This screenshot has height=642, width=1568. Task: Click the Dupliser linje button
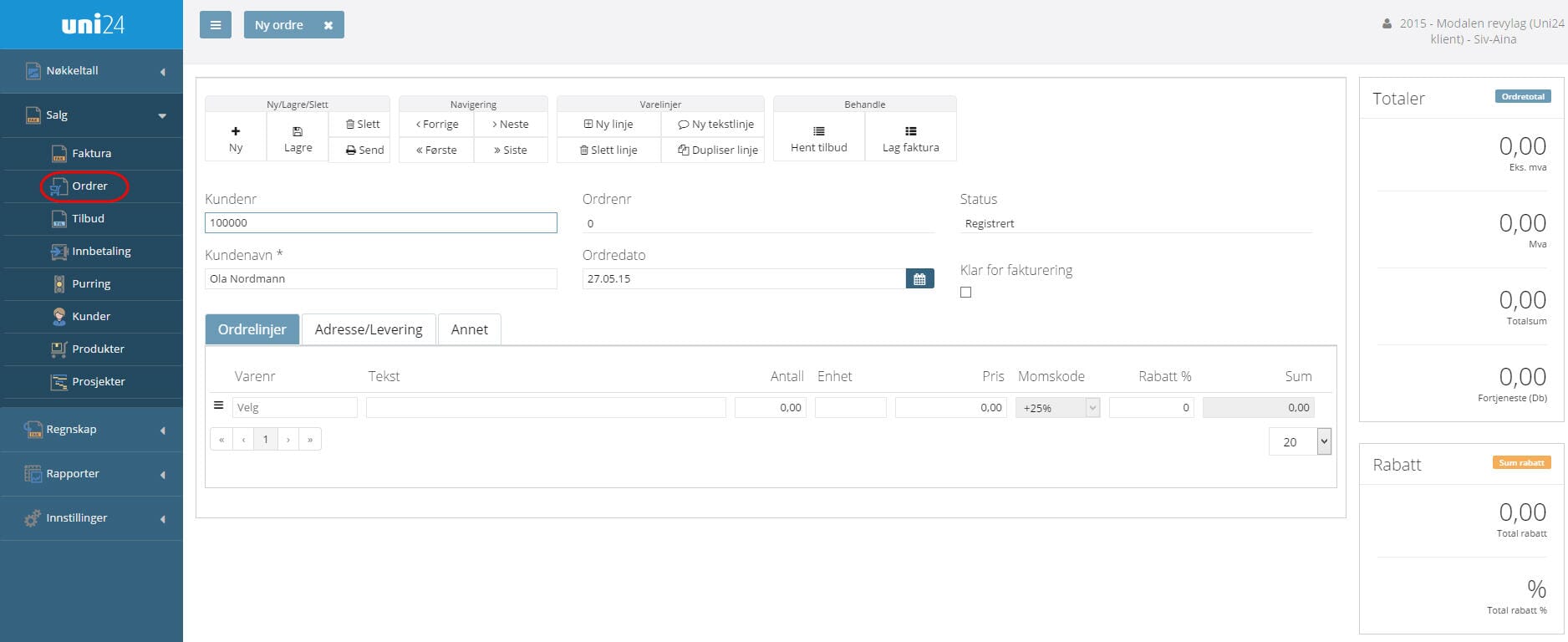point(718,150)
